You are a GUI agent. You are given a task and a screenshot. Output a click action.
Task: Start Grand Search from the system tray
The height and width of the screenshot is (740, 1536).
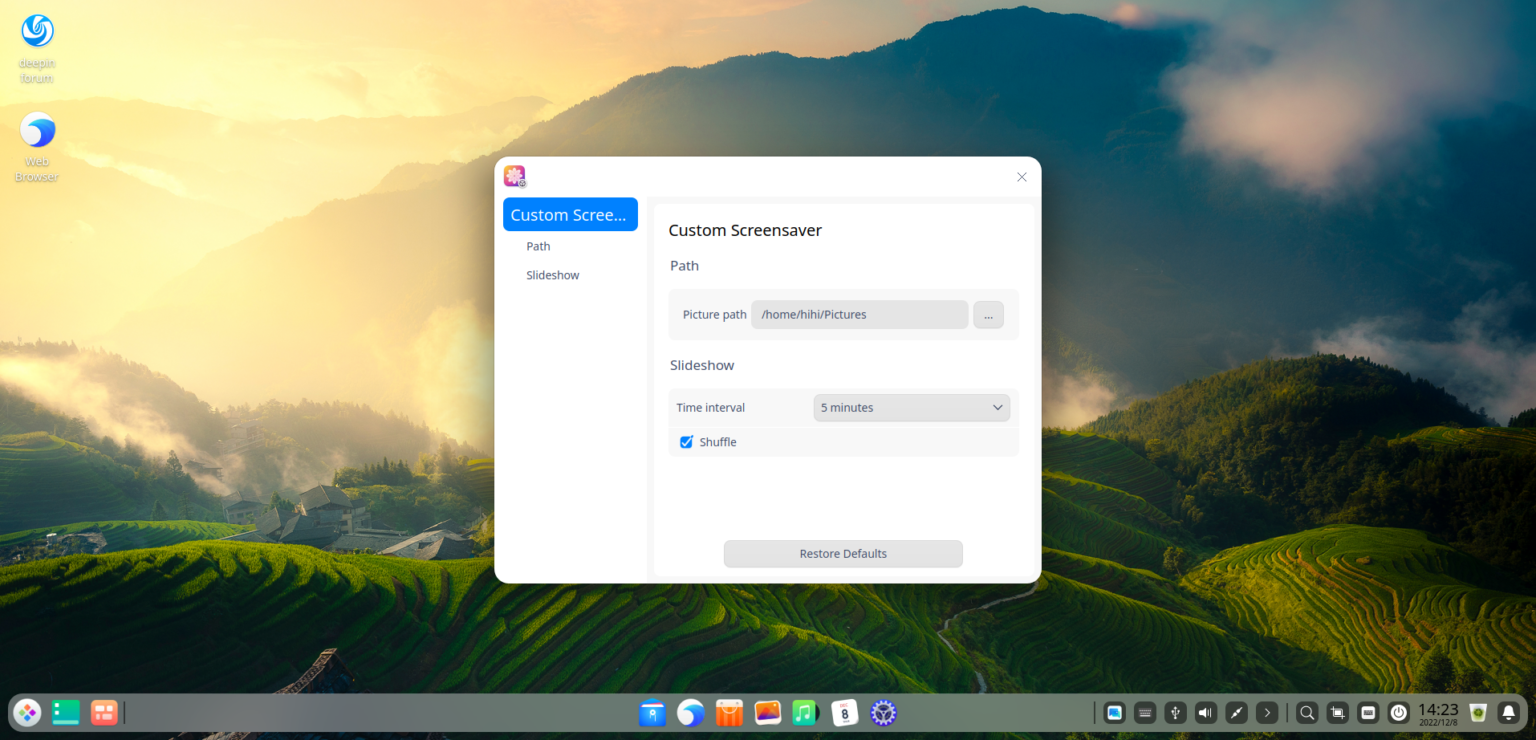1306,712
